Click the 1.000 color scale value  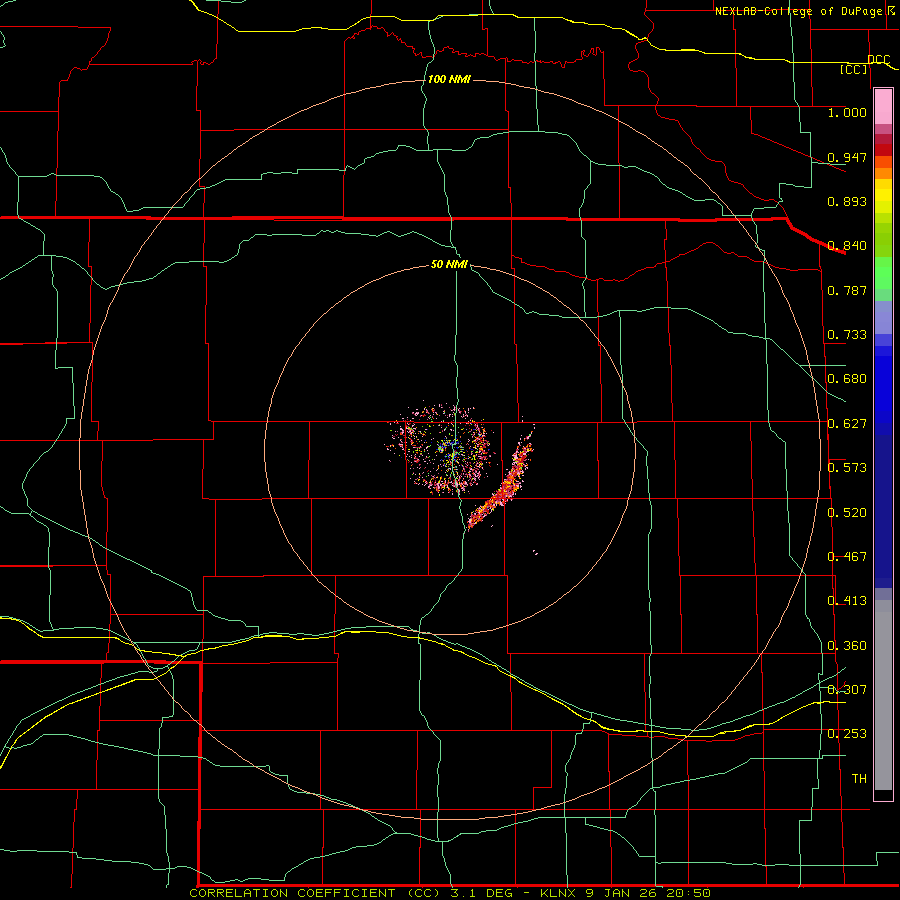coord(847,112)
